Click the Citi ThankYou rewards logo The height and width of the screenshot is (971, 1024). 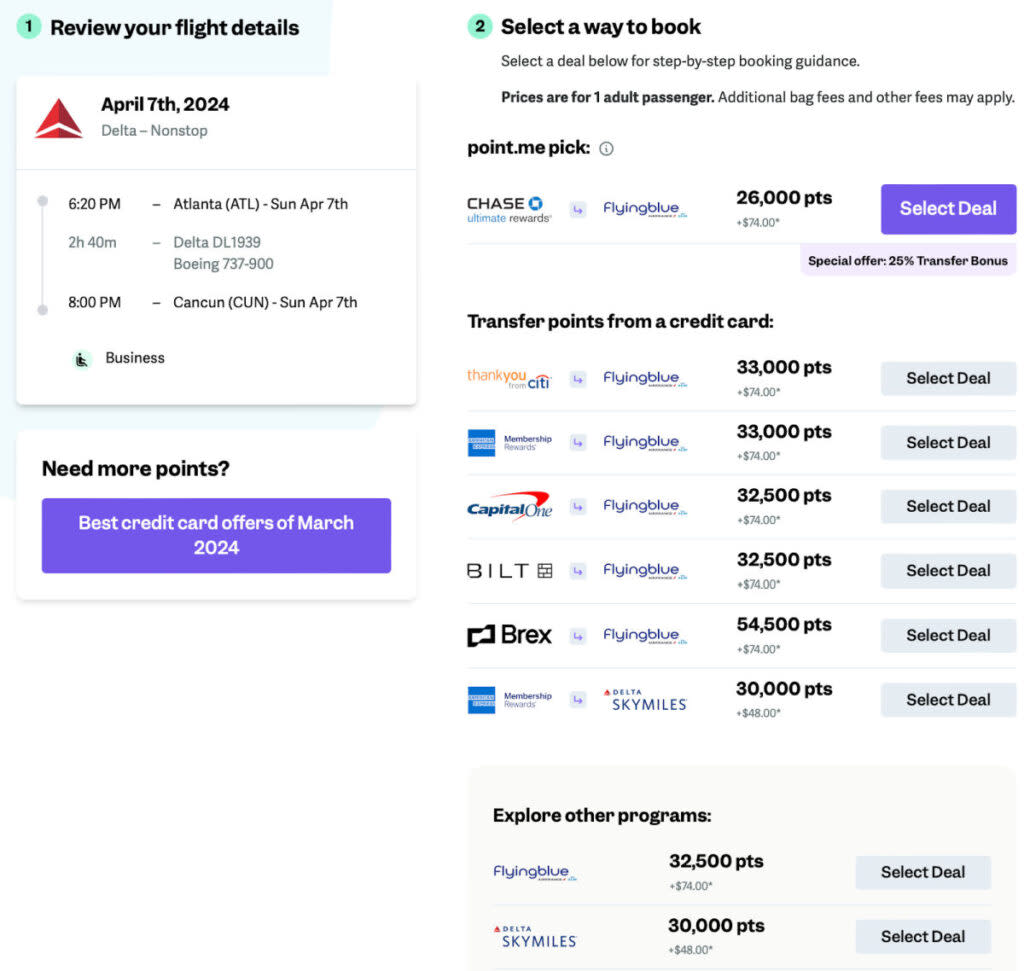[510, 378]
